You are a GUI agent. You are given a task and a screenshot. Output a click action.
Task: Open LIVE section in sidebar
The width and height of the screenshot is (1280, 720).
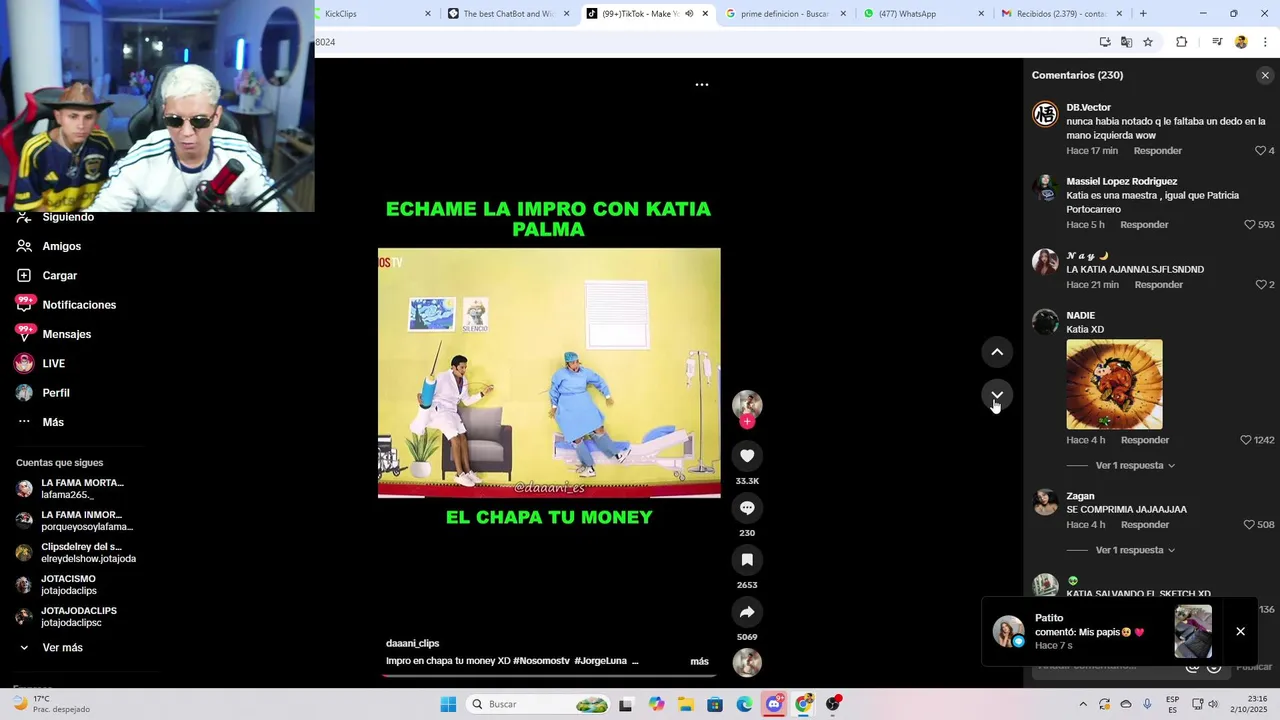pos(53,364)
